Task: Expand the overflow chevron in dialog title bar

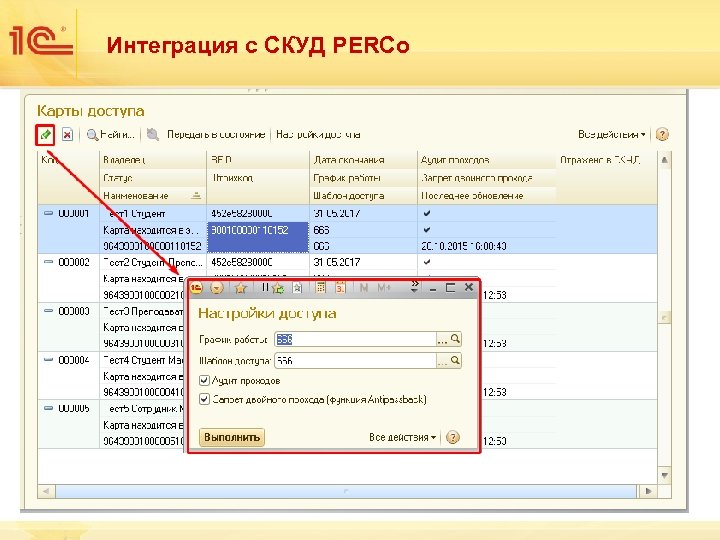Action: pos(414,287)
